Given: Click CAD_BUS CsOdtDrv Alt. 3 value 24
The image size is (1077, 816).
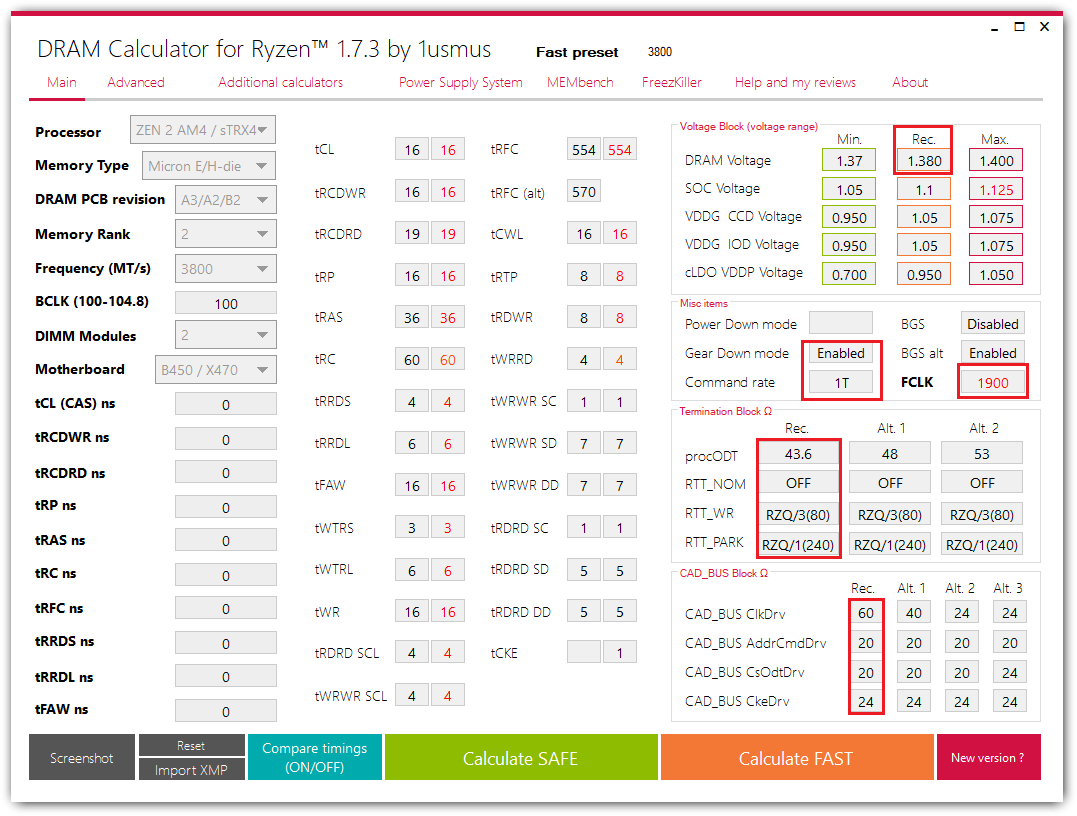Looking at the screenshot, I should [1009, 672].
